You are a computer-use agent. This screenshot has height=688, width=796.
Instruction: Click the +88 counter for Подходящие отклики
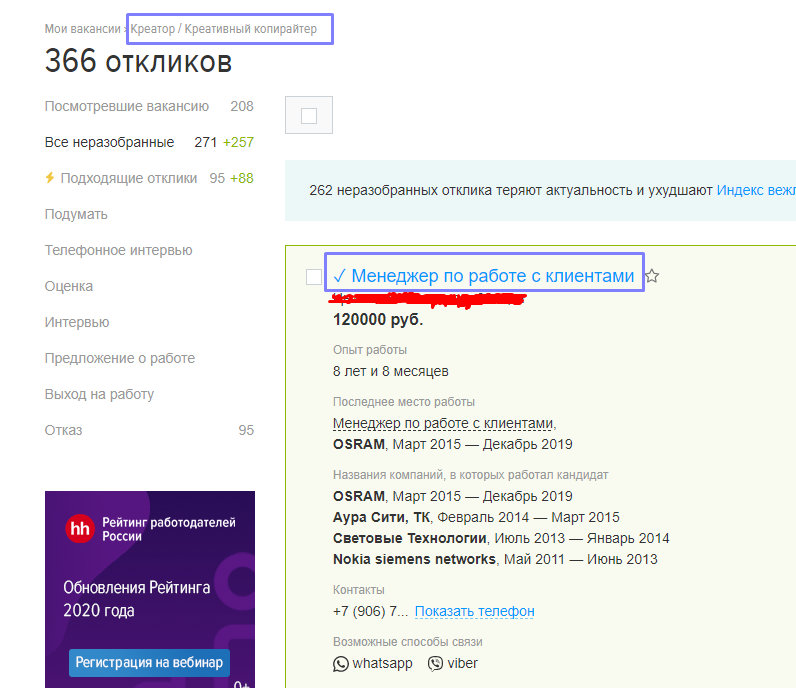(242, 178)
